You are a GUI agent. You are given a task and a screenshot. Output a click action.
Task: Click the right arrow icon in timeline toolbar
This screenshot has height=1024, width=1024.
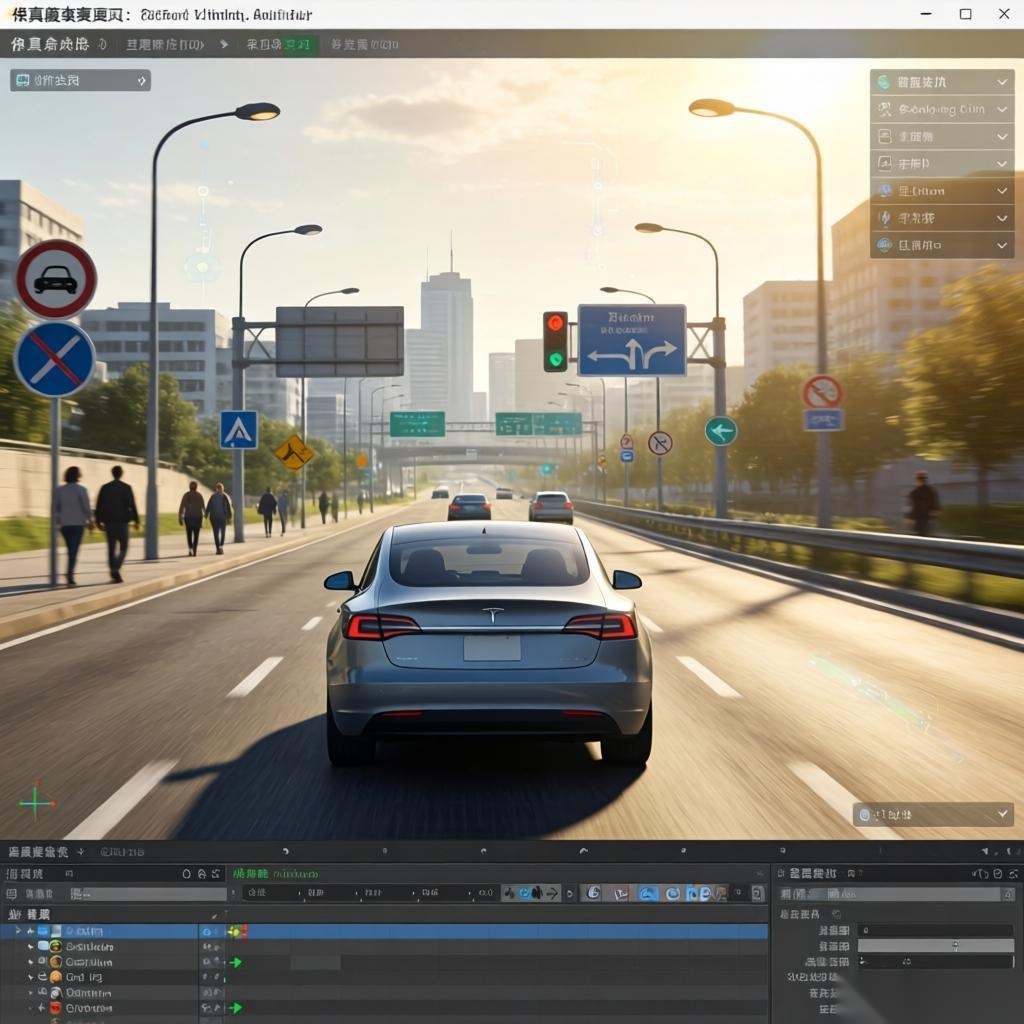pyautogui.click(x=552, y=893)
